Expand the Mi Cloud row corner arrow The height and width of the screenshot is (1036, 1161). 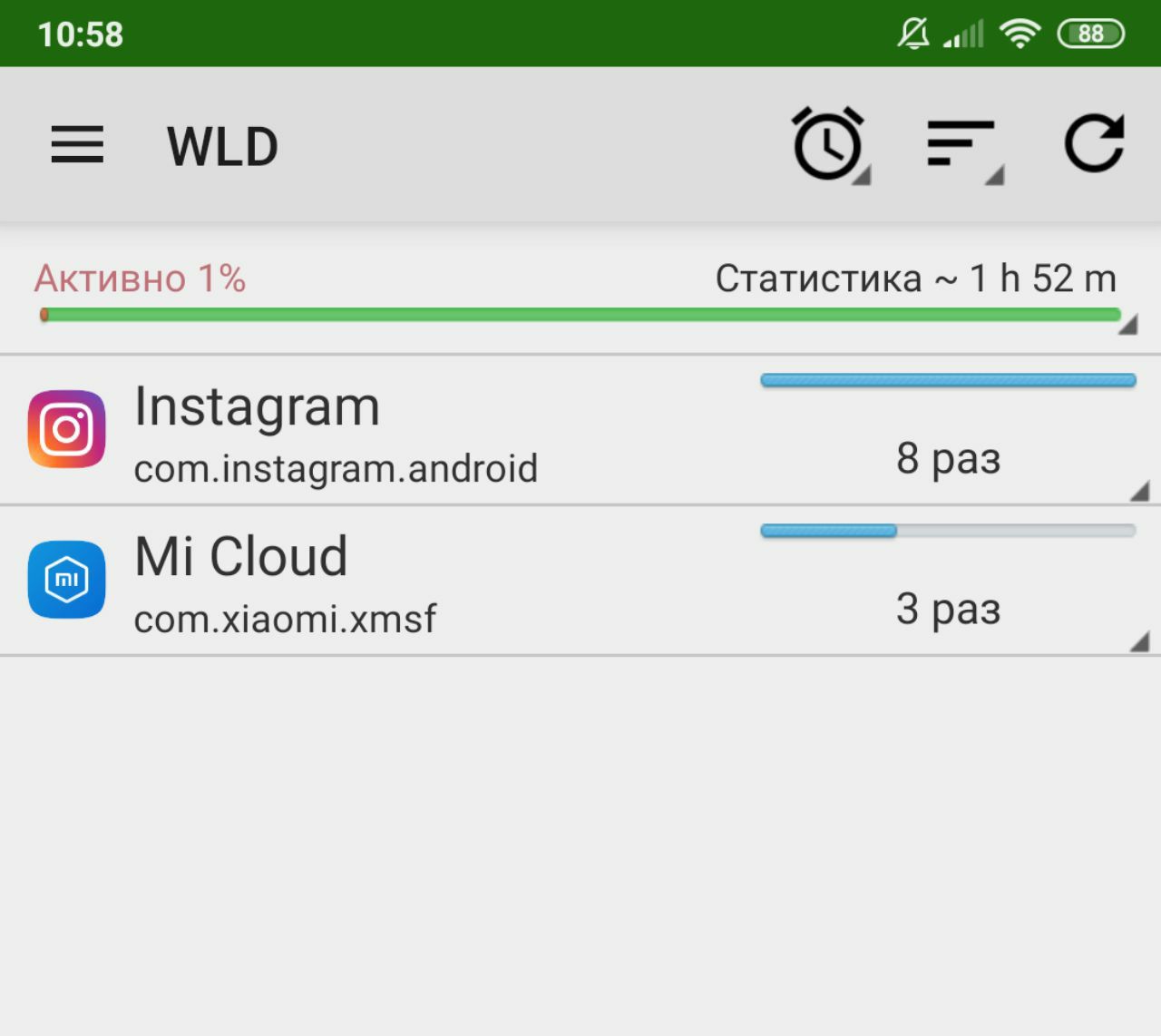tap(1140, 642)
